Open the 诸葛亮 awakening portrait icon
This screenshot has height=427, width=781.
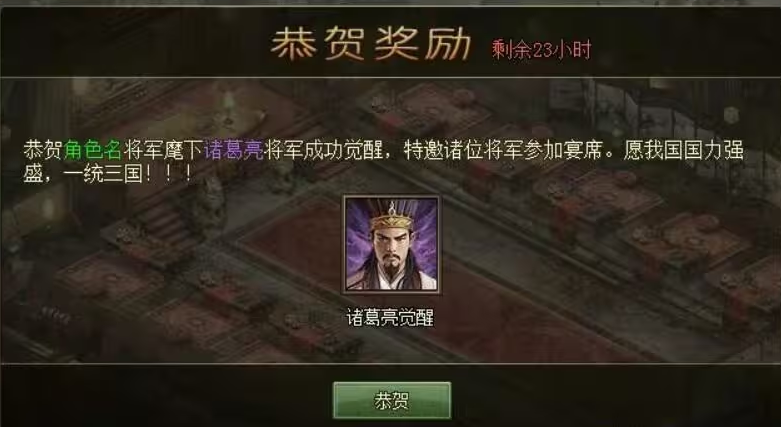point(391,244)
